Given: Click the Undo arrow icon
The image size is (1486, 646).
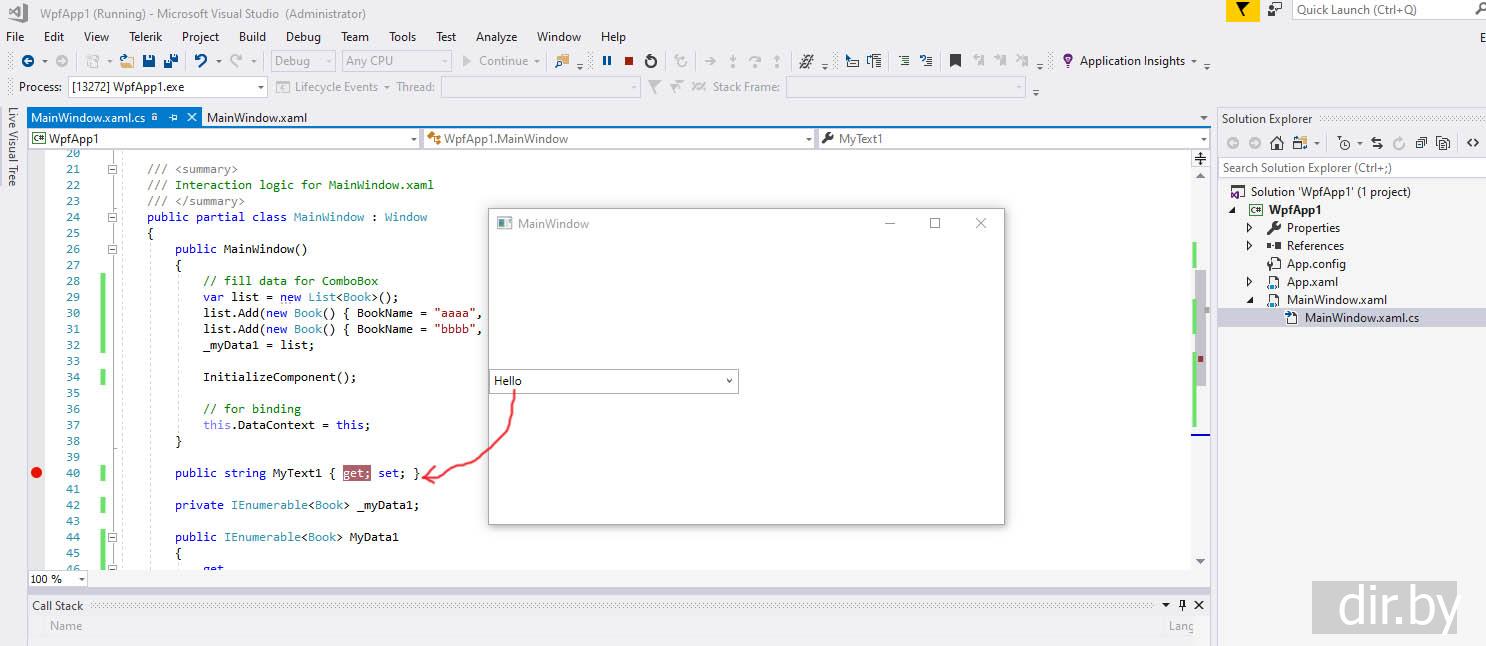Looking at the screenshot, I should click(x=201, y=61).
